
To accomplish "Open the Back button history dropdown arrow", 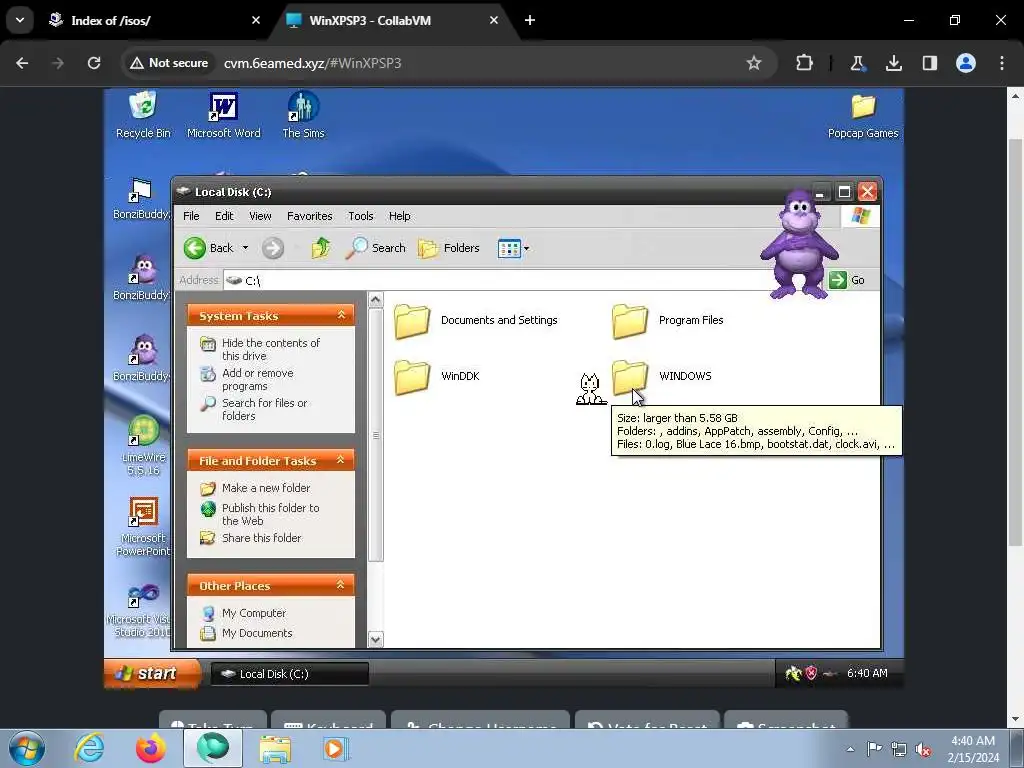I will 246,248.
